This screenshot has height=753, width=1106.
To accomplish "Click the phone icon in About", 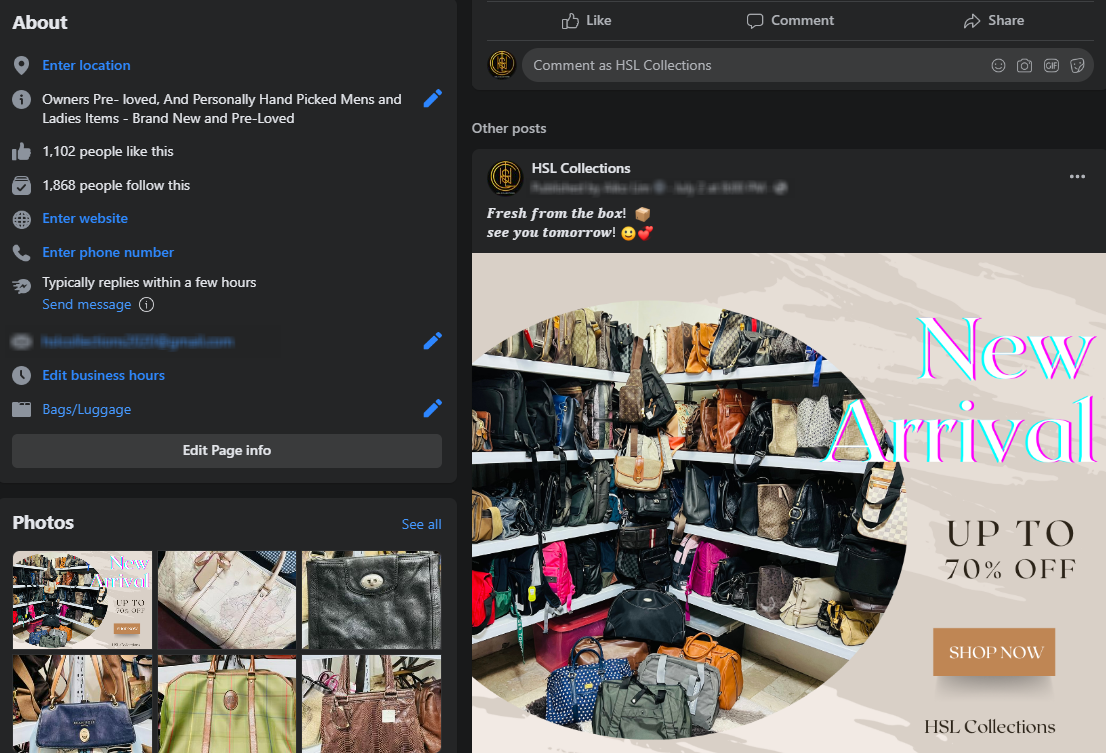I will (x=21, y=252).
